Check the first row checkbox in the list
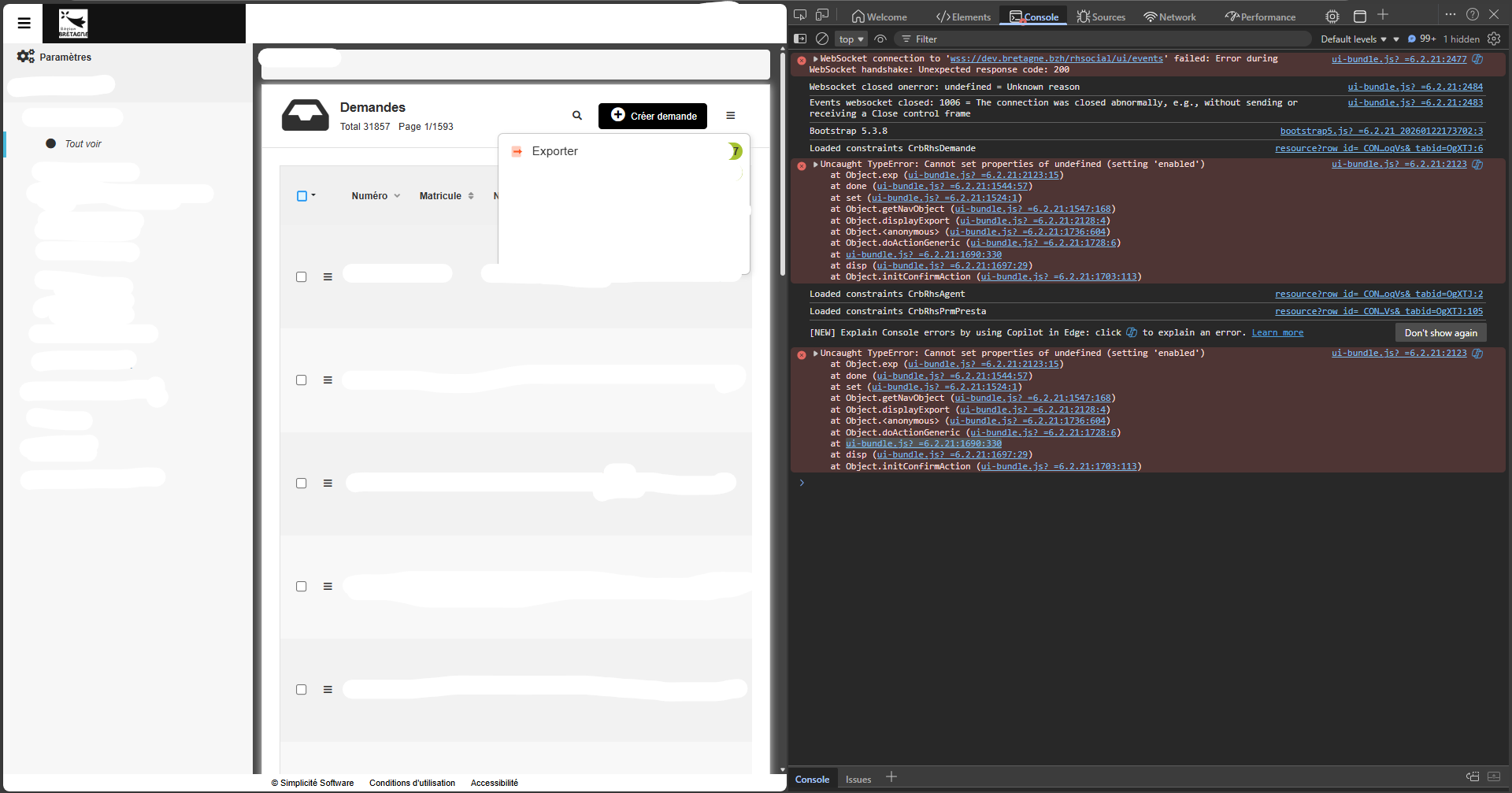This screenshot has width=1512, height=793. pos(301,277)
